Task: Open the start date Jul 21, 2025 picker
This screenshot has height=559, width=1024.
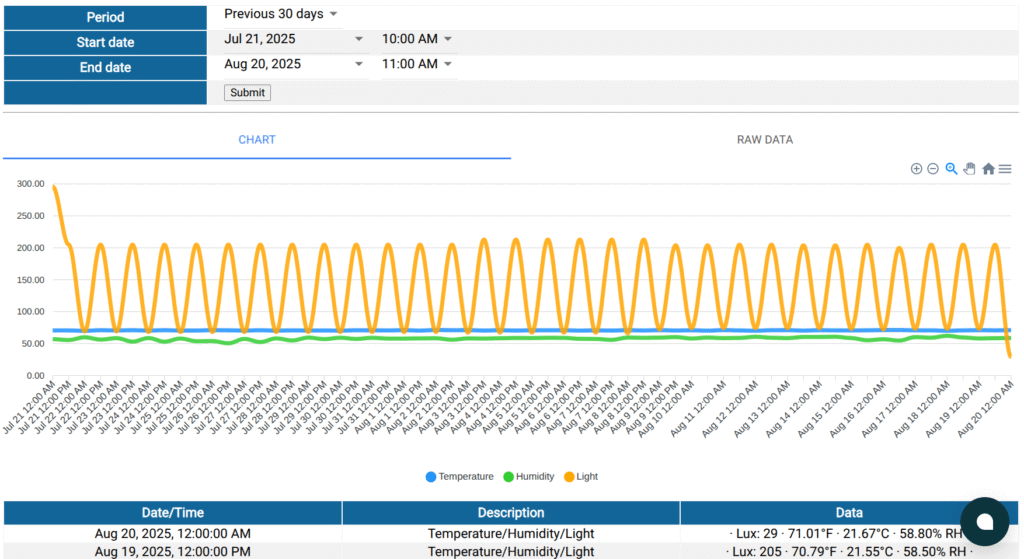Action: (294, 39)
